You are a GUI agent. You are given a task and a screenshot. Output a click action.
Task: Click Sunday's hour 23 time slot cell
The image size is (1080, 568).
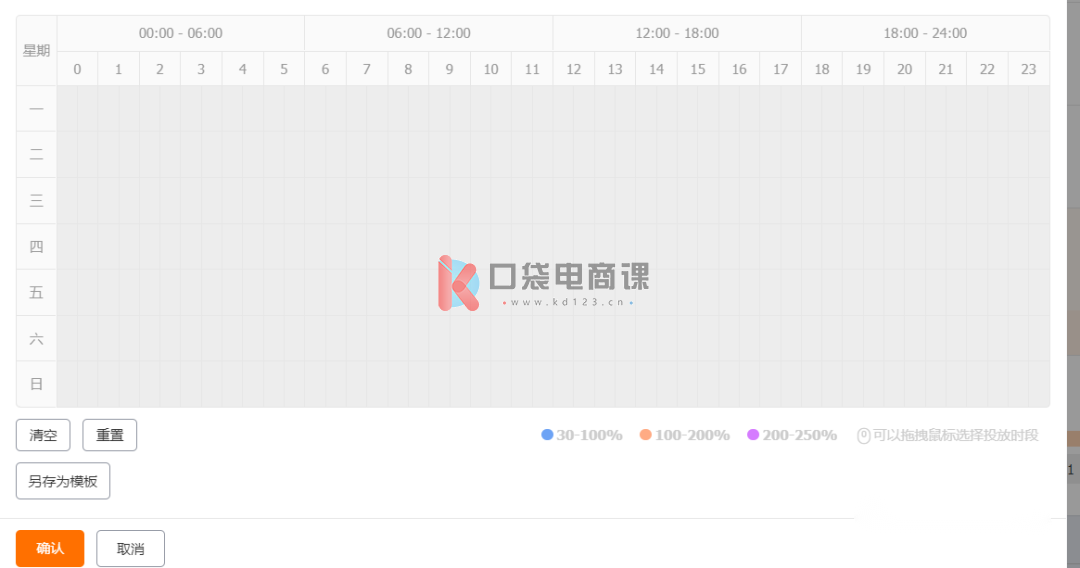(1028, 384)
